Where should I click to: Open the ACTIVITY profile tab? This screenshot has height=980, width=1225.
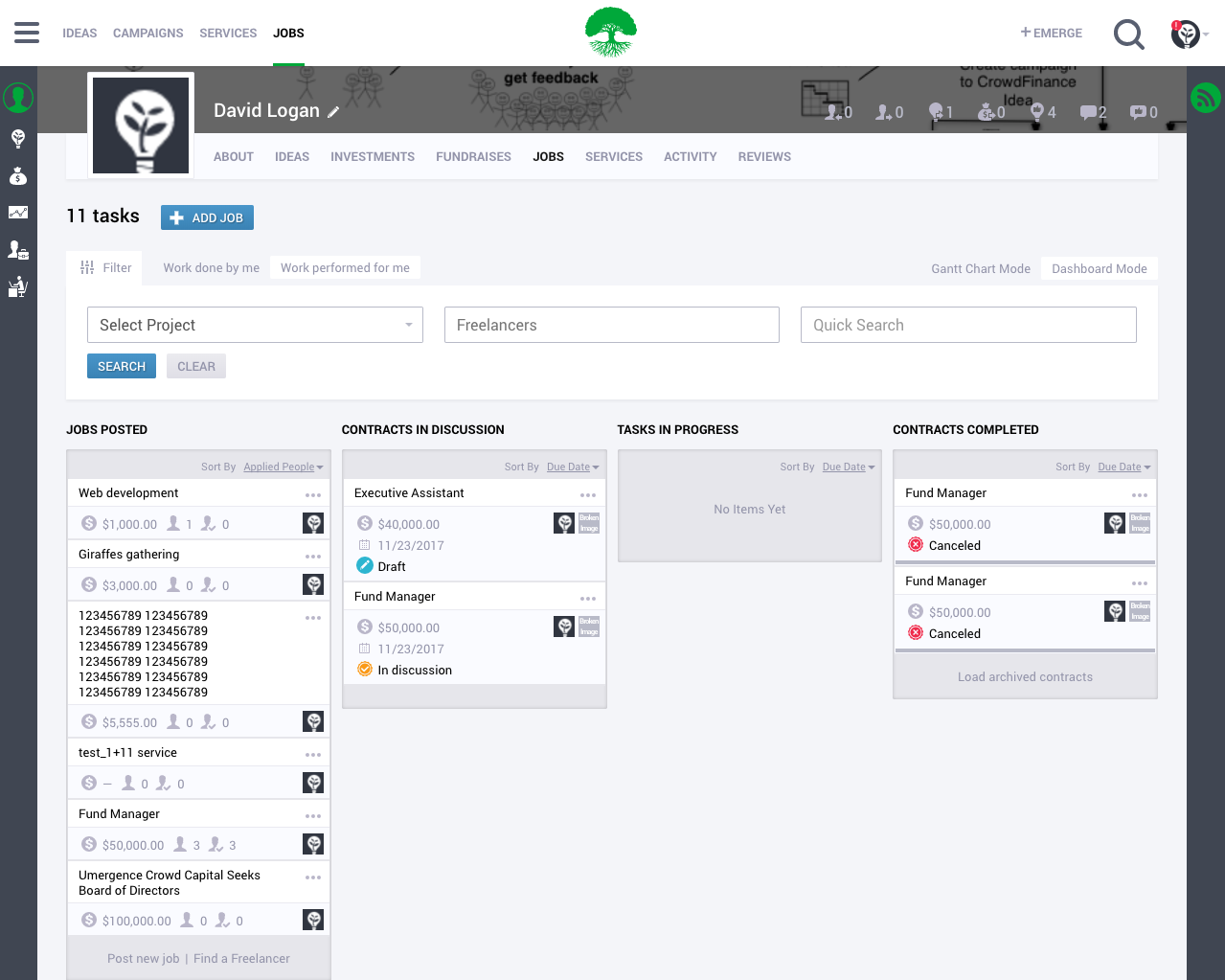691,157
